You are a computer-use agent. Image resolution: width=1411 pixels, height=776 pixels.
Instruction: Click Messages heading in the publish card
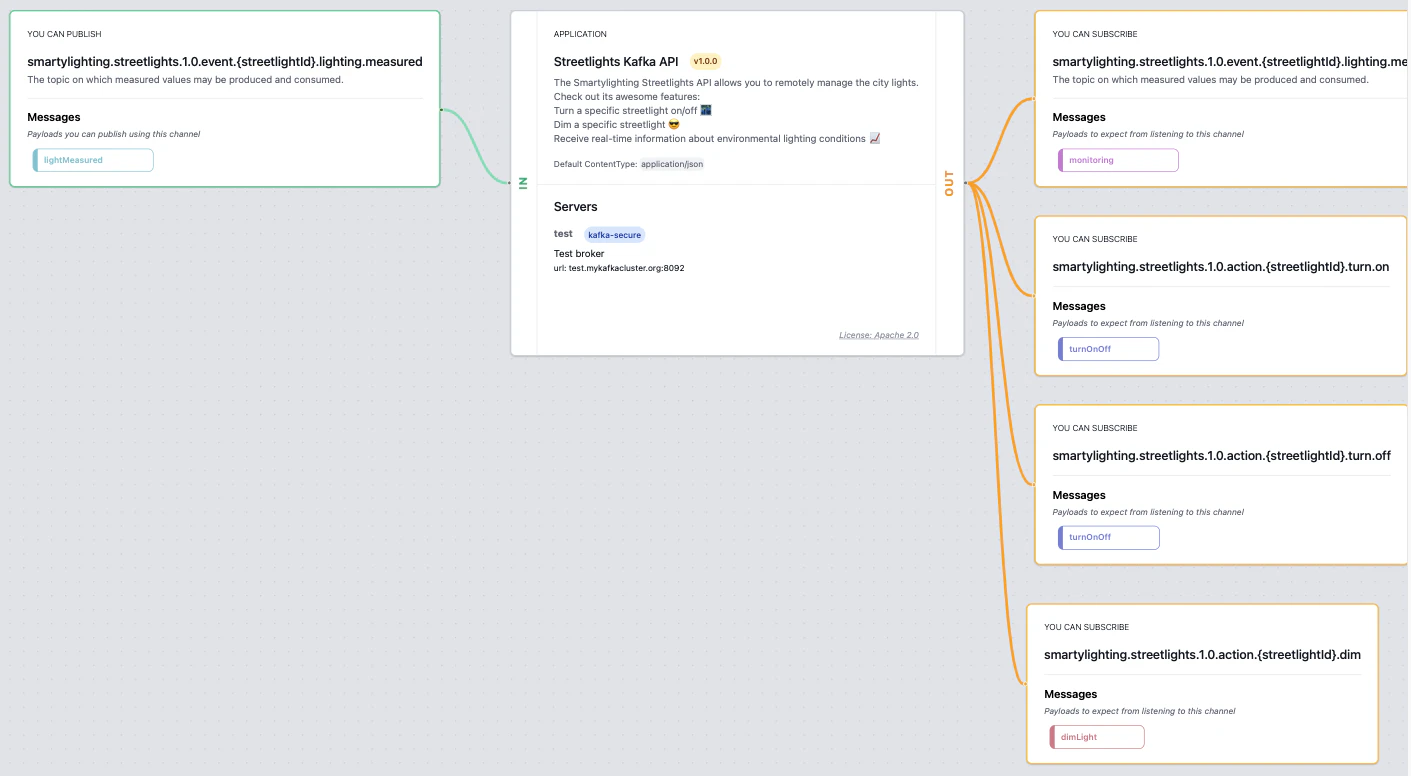54,117
